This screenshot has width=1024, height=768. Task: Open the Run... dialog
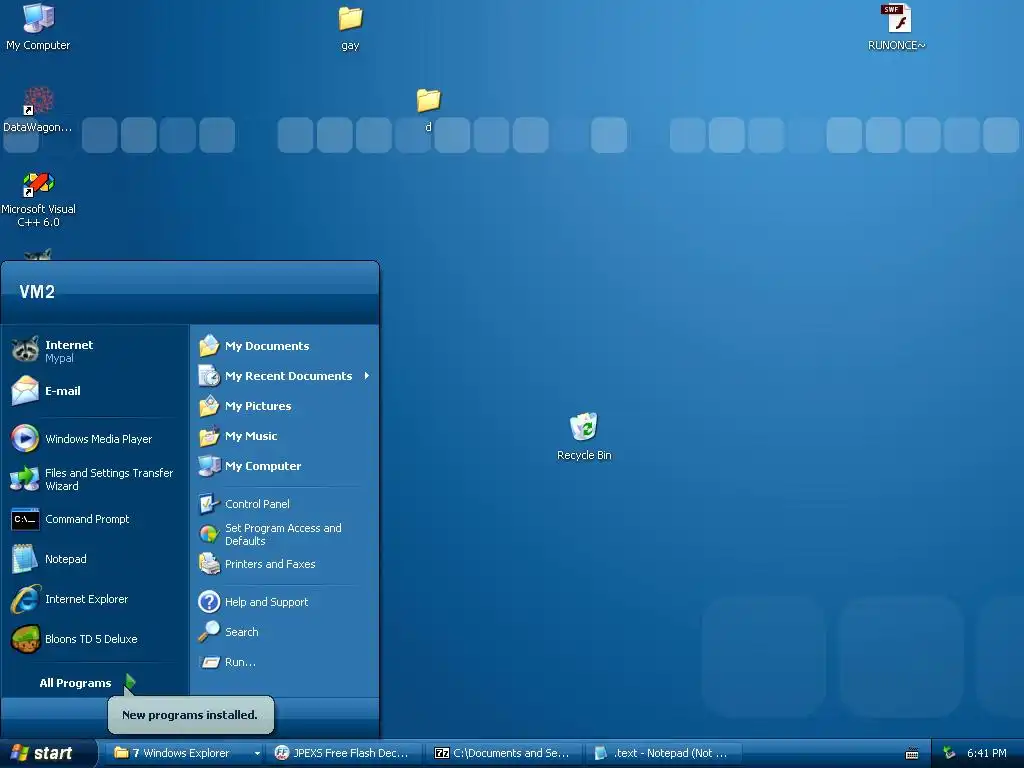point(285,662)
